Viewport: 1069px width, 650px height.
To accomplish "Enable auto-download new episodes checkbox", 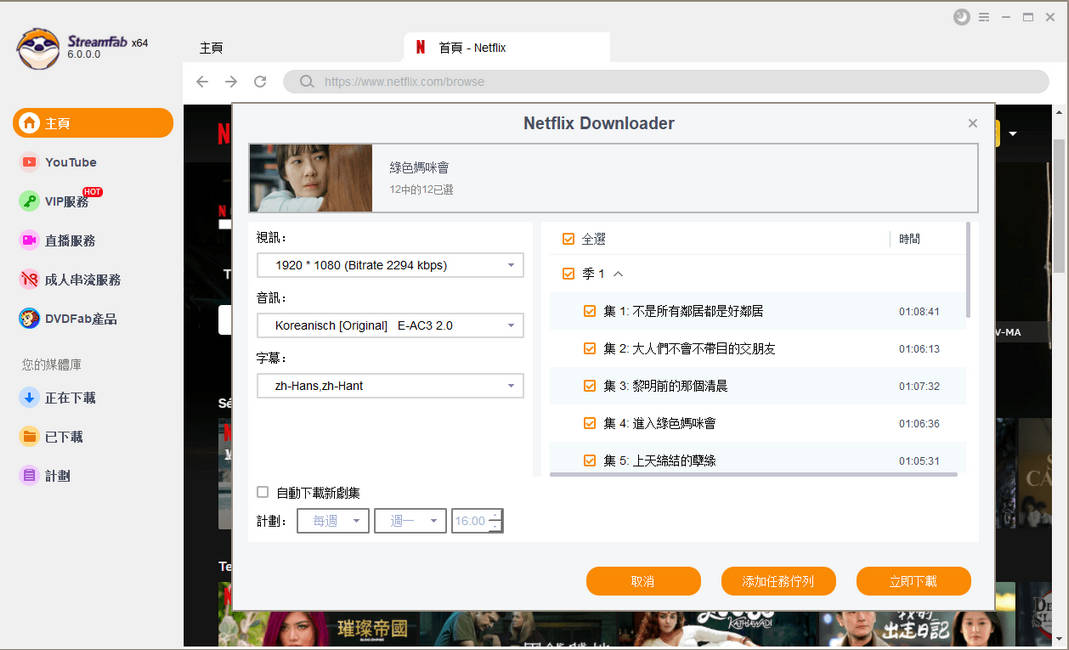I will 263,492.
